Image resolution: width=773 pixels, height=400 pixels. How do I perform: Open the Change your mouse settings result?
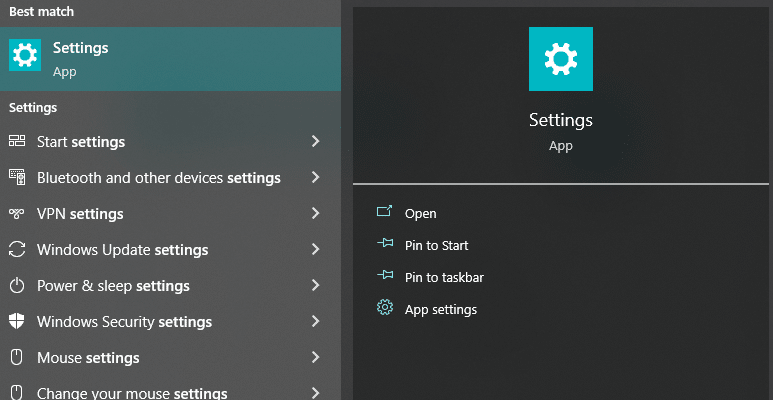(x=170, y=393)
